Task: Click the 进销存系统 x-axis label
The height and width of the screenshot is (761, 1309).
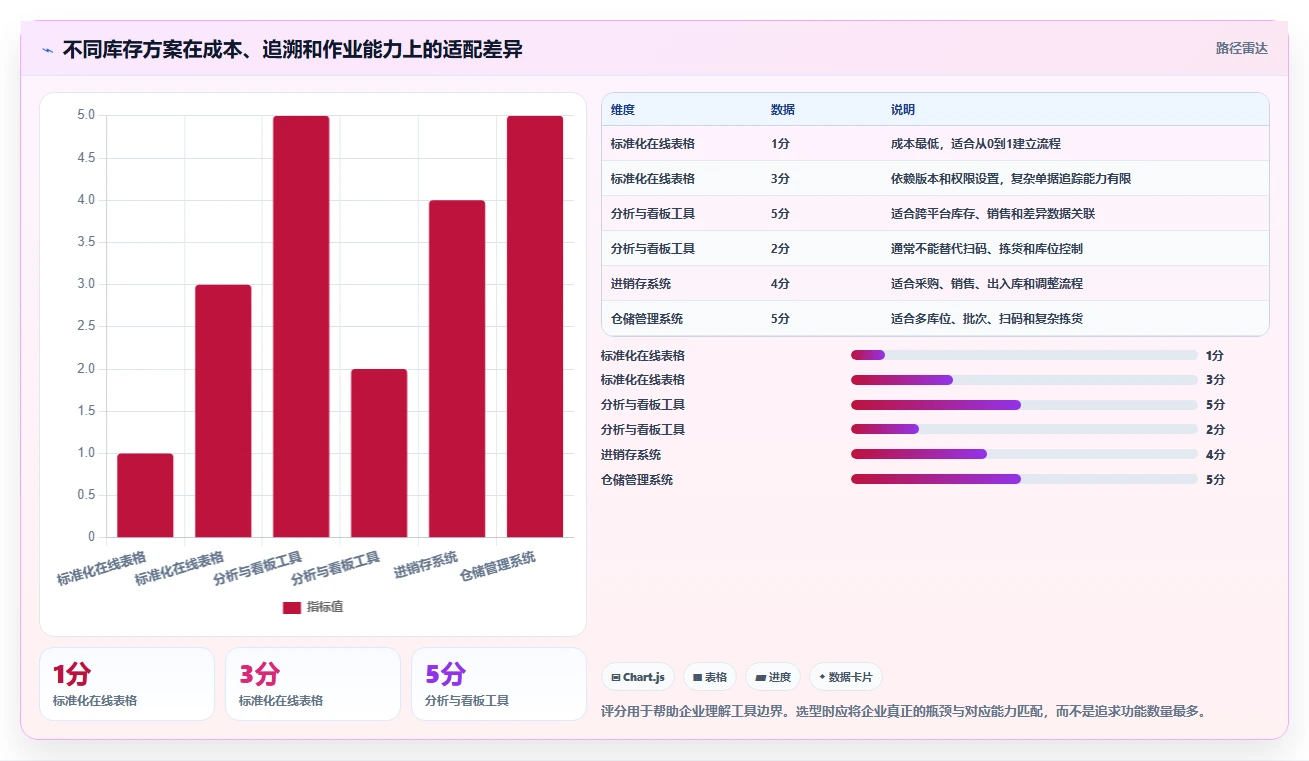Action: point(426,564)
